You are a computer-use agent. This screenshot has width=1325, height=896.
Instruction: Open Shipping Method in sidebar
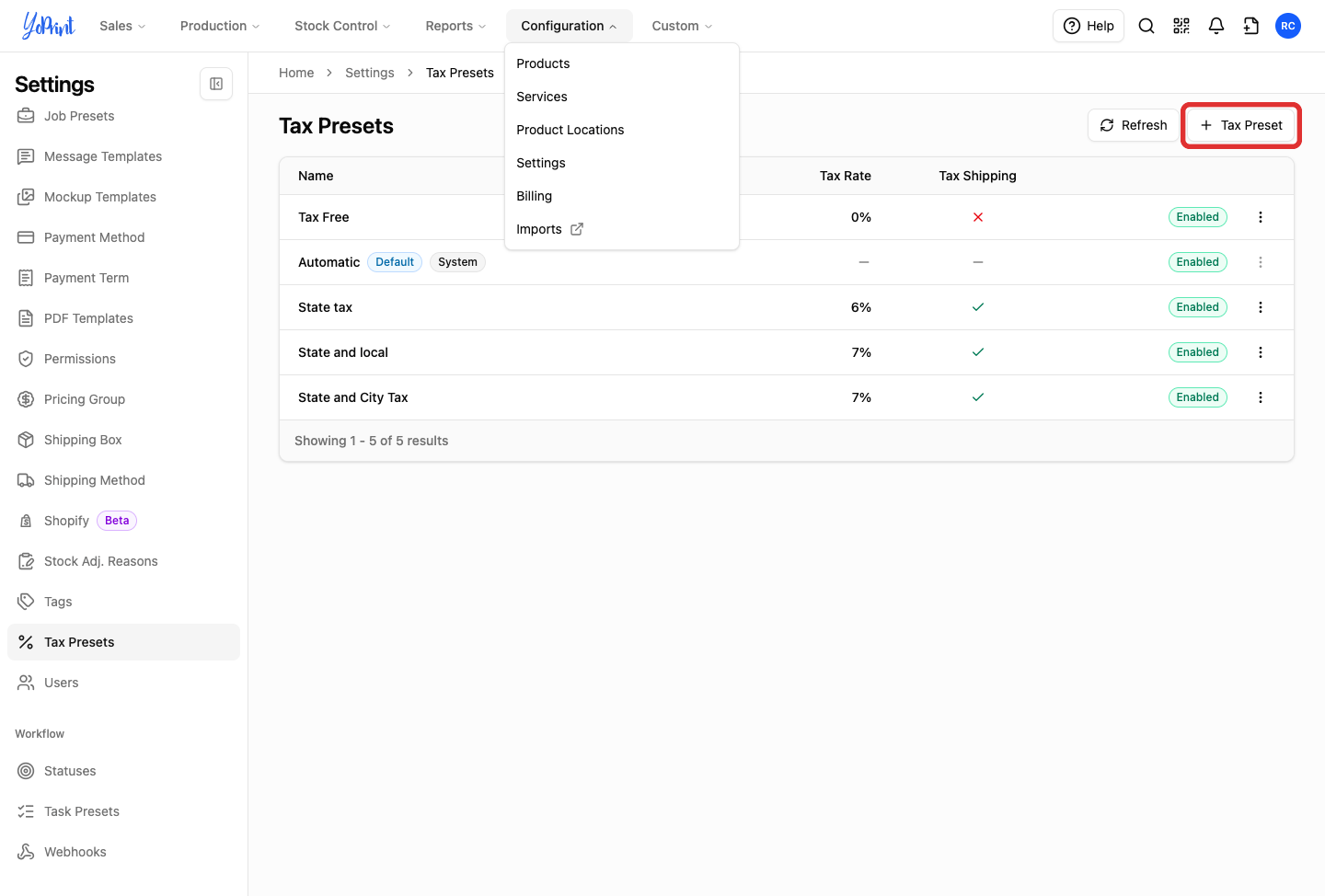pyautogui.click(x=123, y=480)
